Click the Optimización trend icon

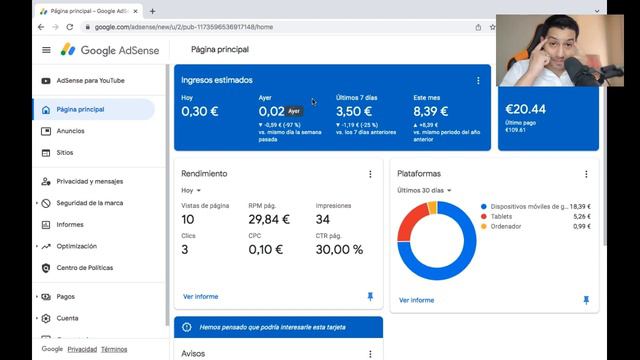46,246
